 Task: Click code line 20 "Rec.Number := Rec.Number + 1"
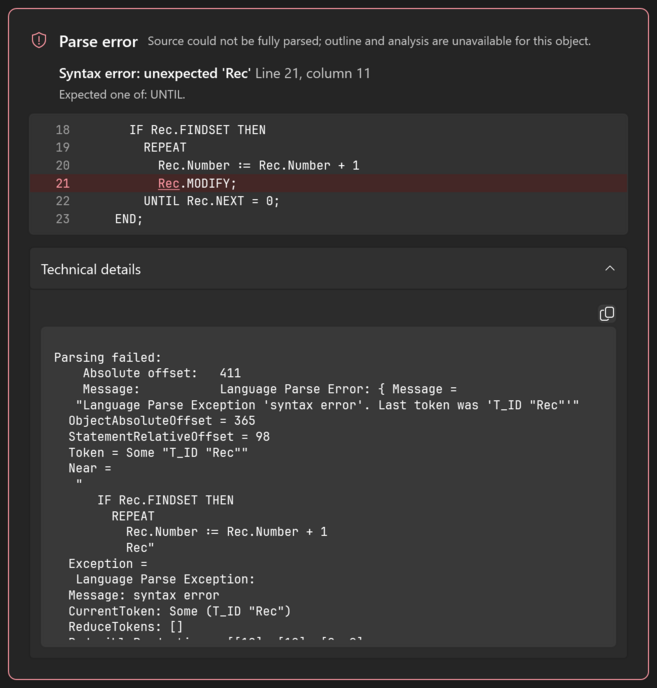[258, 165]
